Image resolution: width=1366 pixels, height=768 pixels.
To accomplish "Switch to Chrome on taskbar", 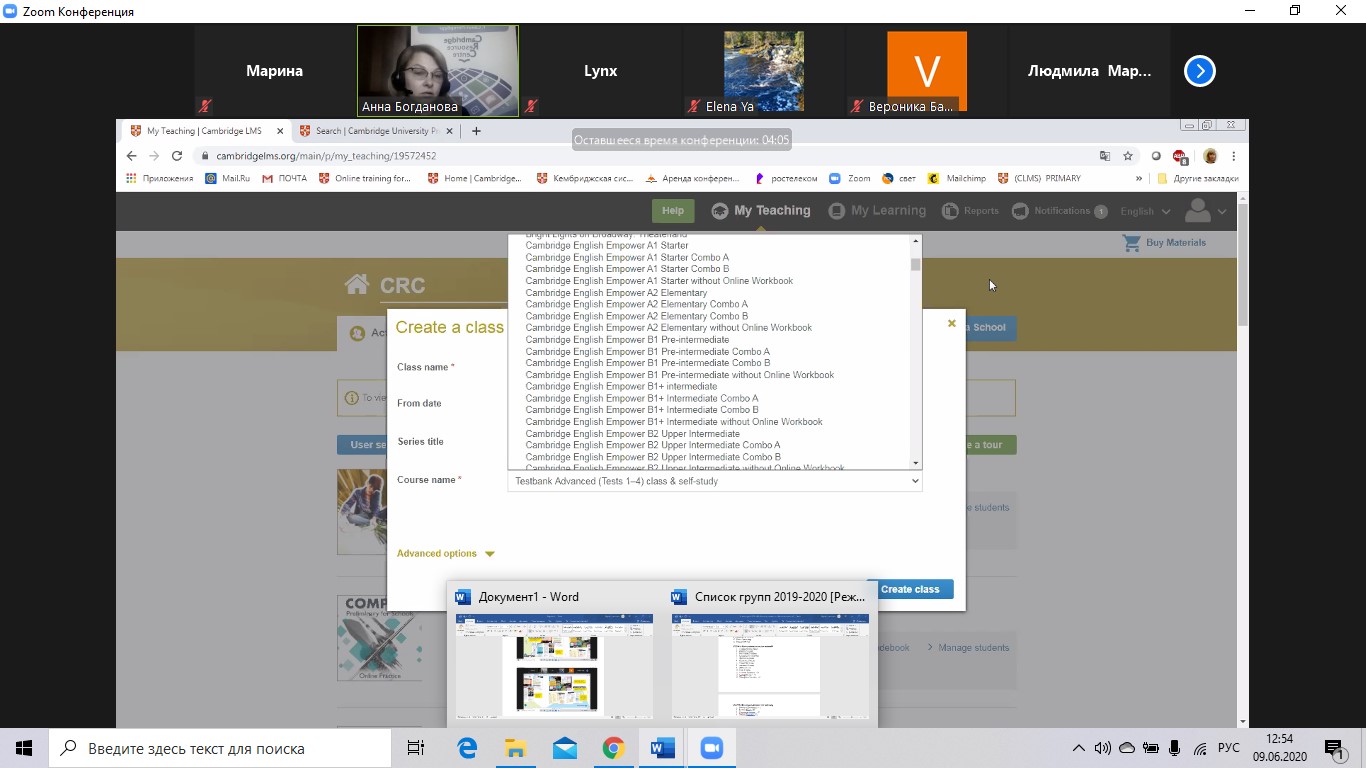I will (x=613, y=748).
